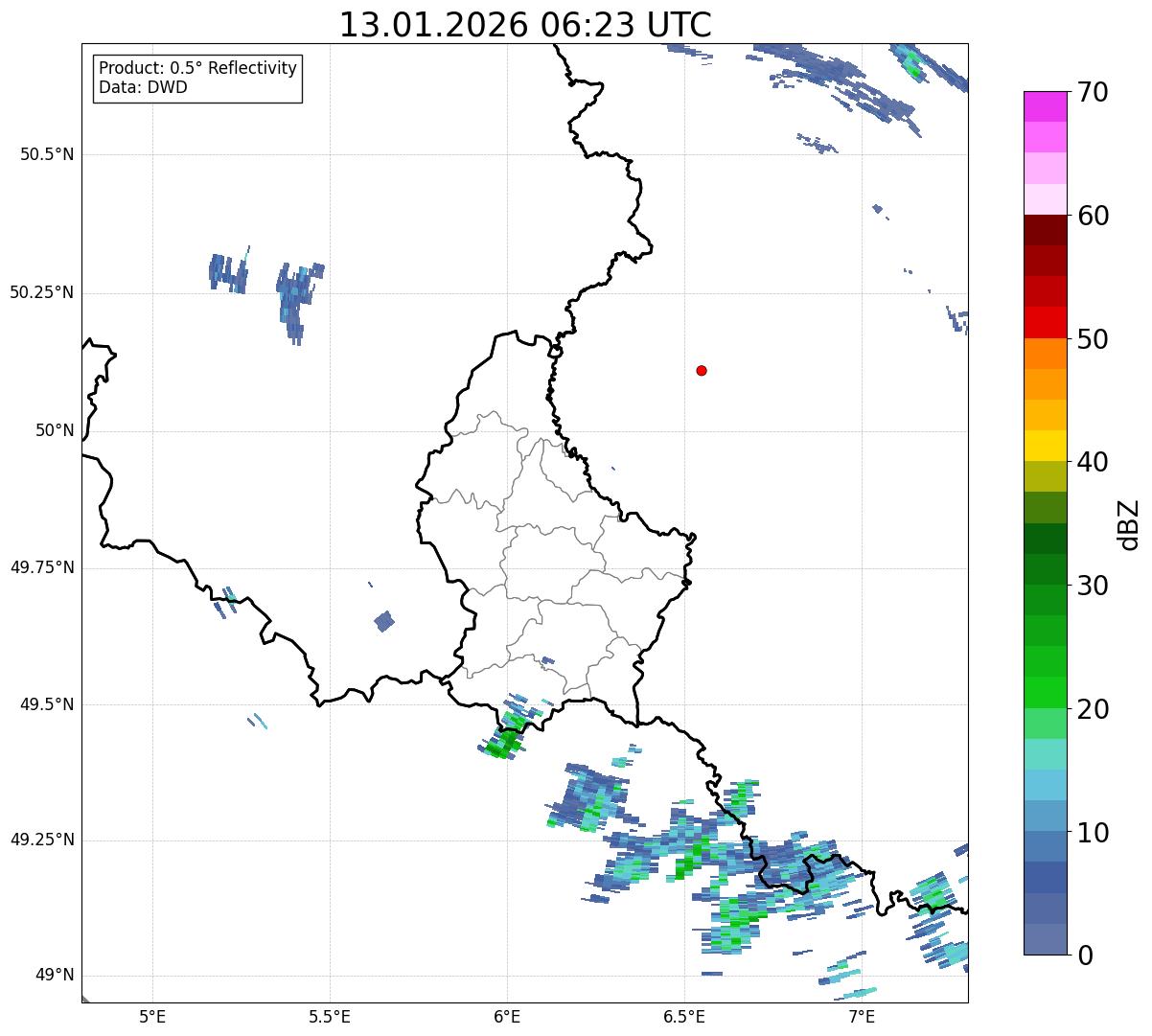Screen dimensions: 1152x1036
Task: Click the latitude label 49.5°N
Action: pos(47,704)
